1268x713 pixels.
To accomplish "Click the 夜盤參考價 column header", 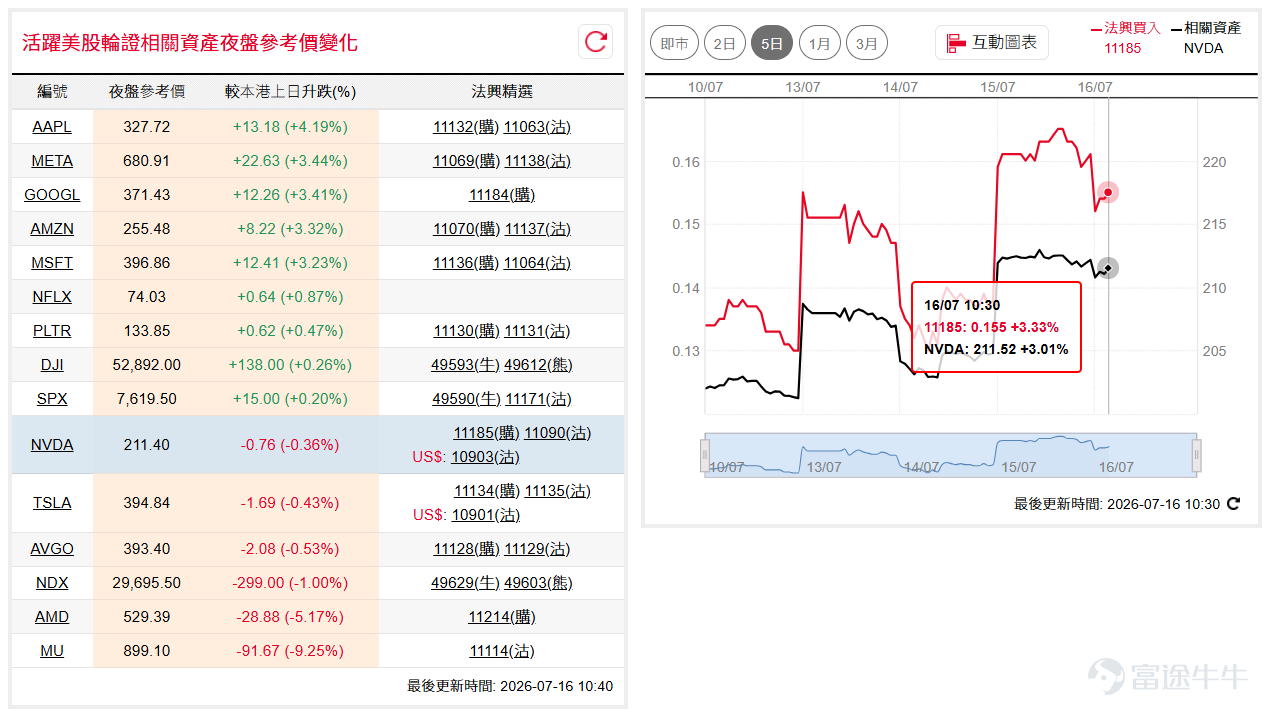I will (x=147, y=92).
